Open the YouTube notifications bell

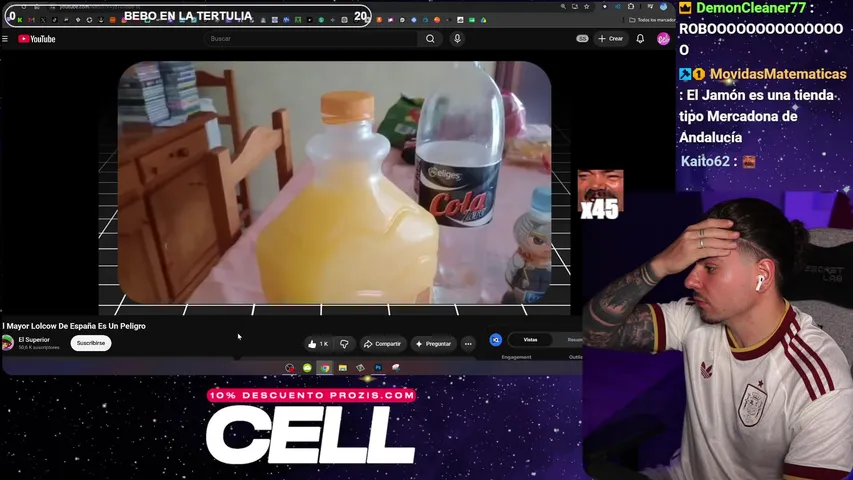(640, 39)
